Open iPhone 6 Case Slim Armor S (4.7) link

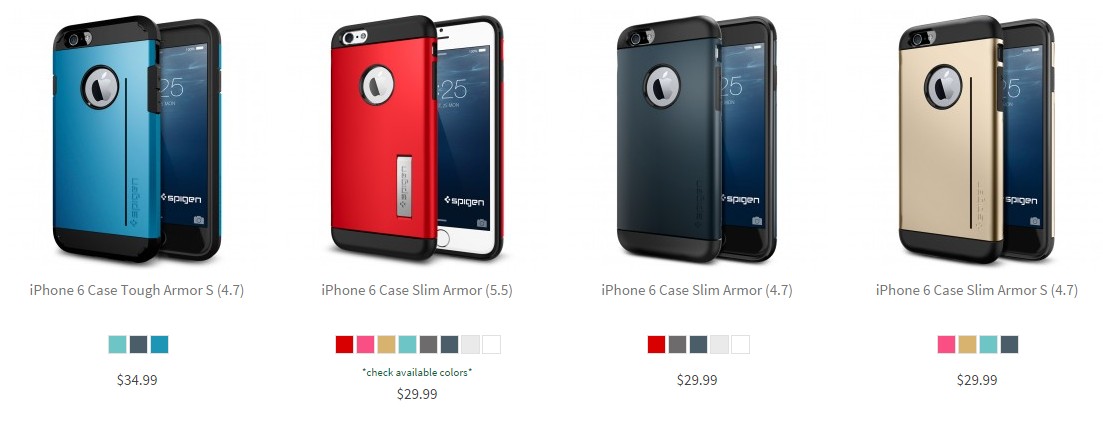(x=976, y=290)
